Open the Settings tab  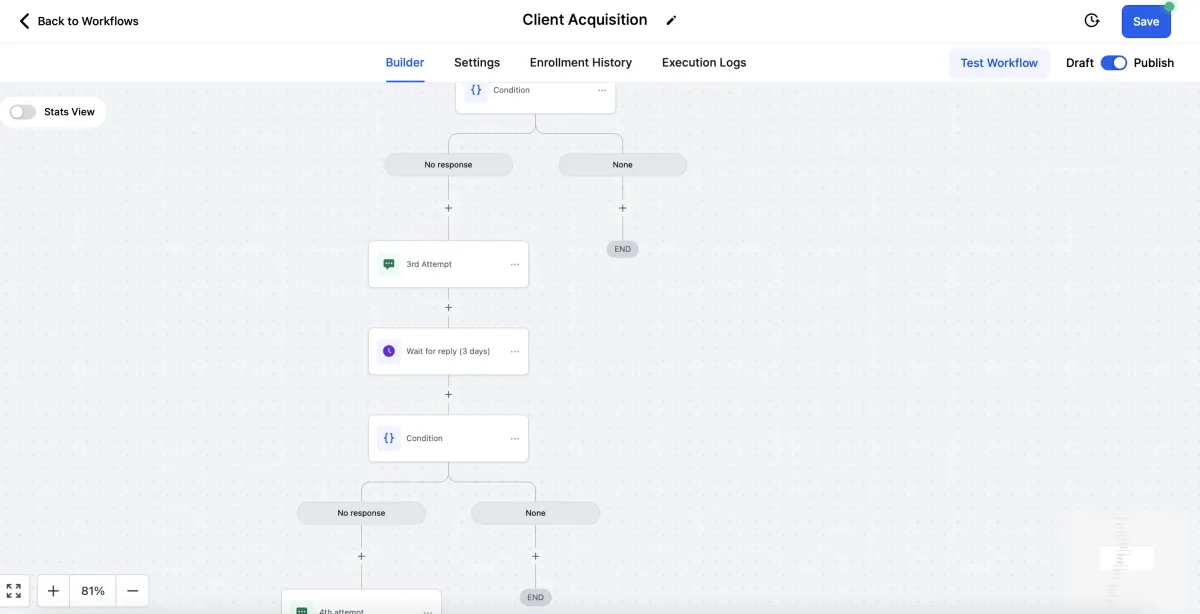click(x=477, y=62)
